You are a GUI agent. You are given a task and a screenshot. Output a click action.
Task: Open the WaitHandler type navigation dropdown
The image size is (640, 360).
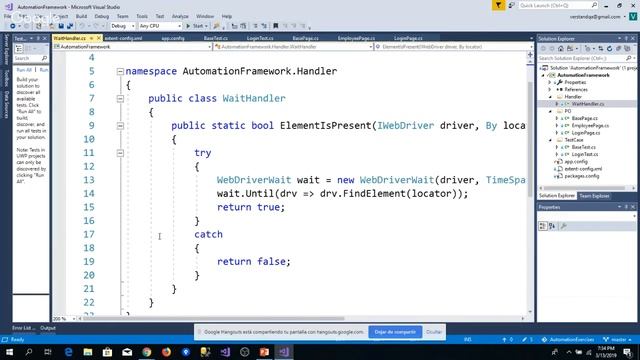[x=293, y=47]
